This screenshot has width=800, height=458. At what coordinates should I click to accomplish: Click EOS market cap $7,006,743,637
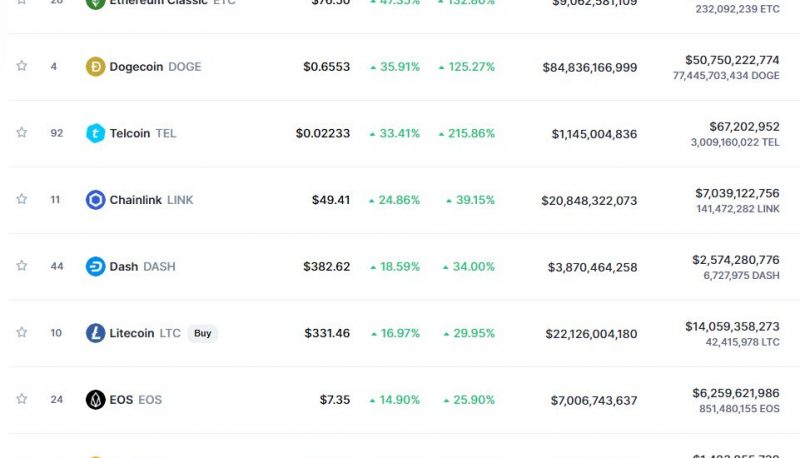click(594, 400)
